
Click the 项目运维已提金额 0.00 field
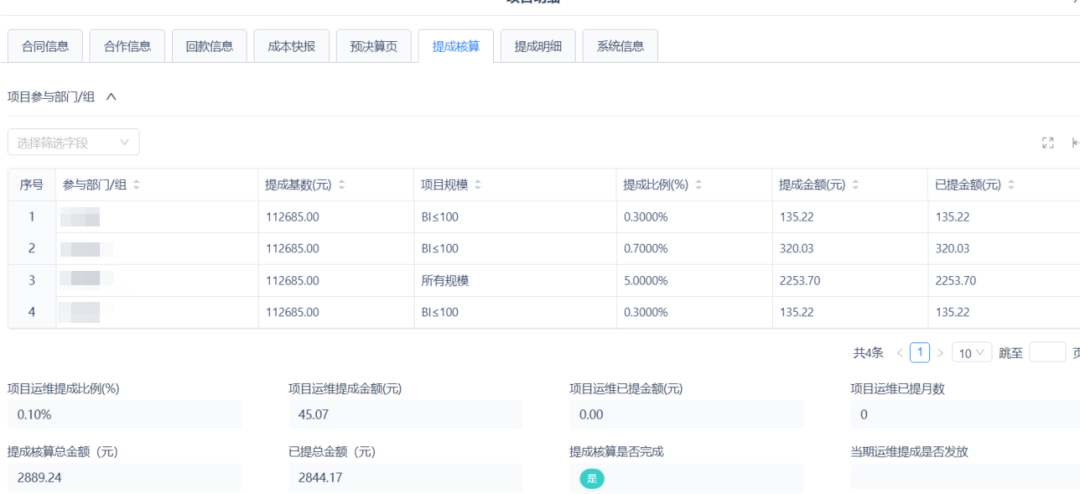[687, 415]
